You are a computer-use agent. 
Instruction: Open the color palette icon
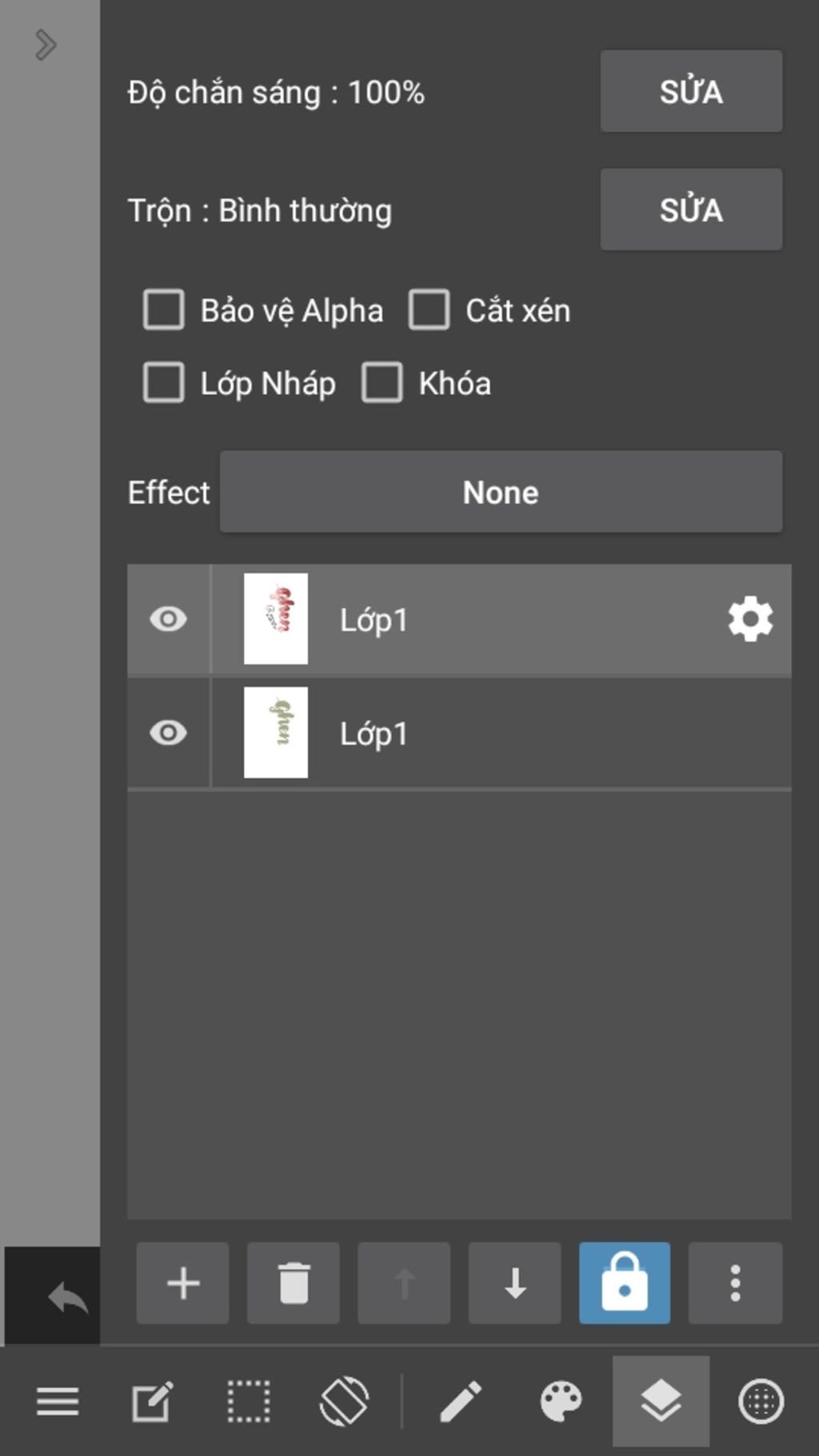[561, 1402]
